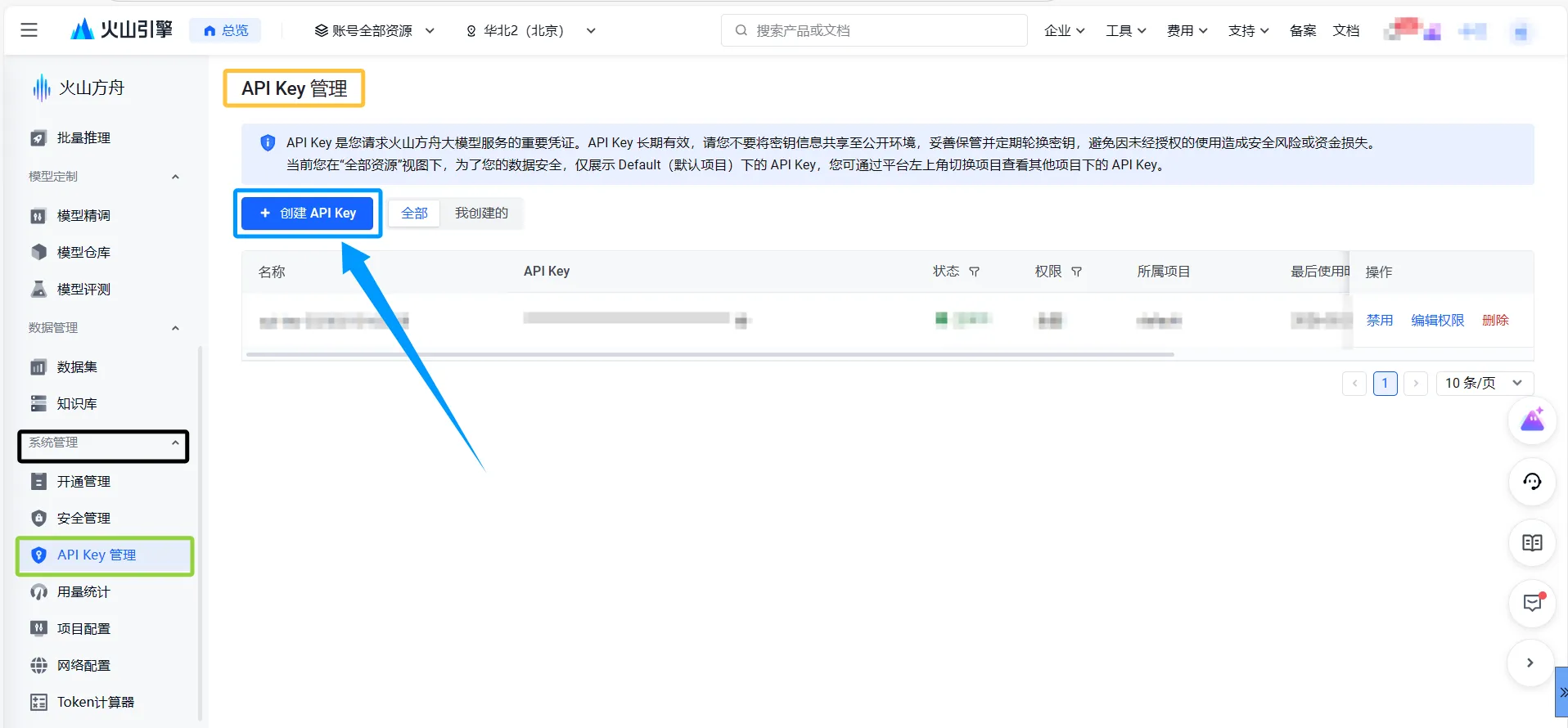Screen dimensions: 1568x728
Task: Click the 项目配置 sidebar icon
Action: click(38, 628)
